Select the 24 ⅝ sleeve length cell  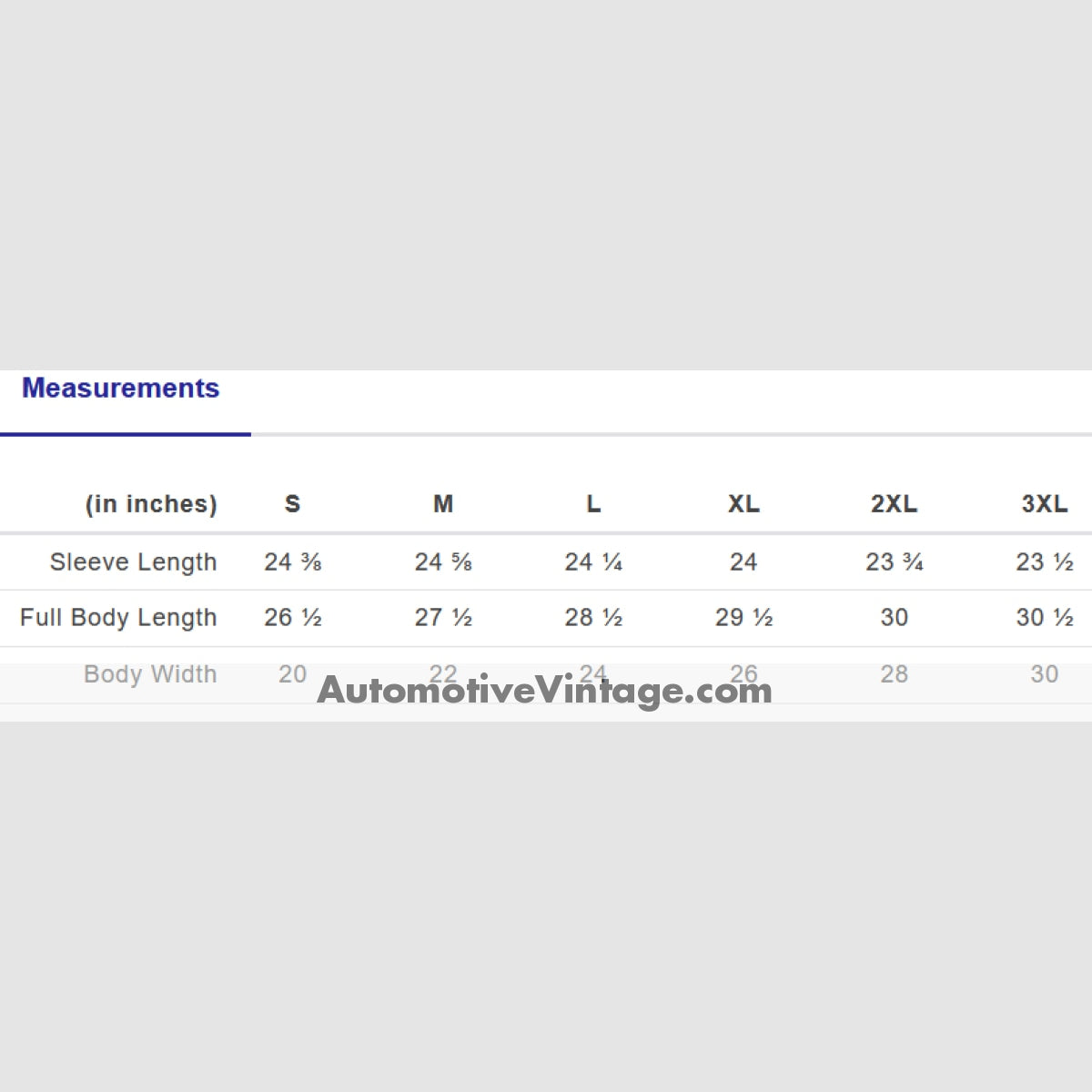coord(443,562)
